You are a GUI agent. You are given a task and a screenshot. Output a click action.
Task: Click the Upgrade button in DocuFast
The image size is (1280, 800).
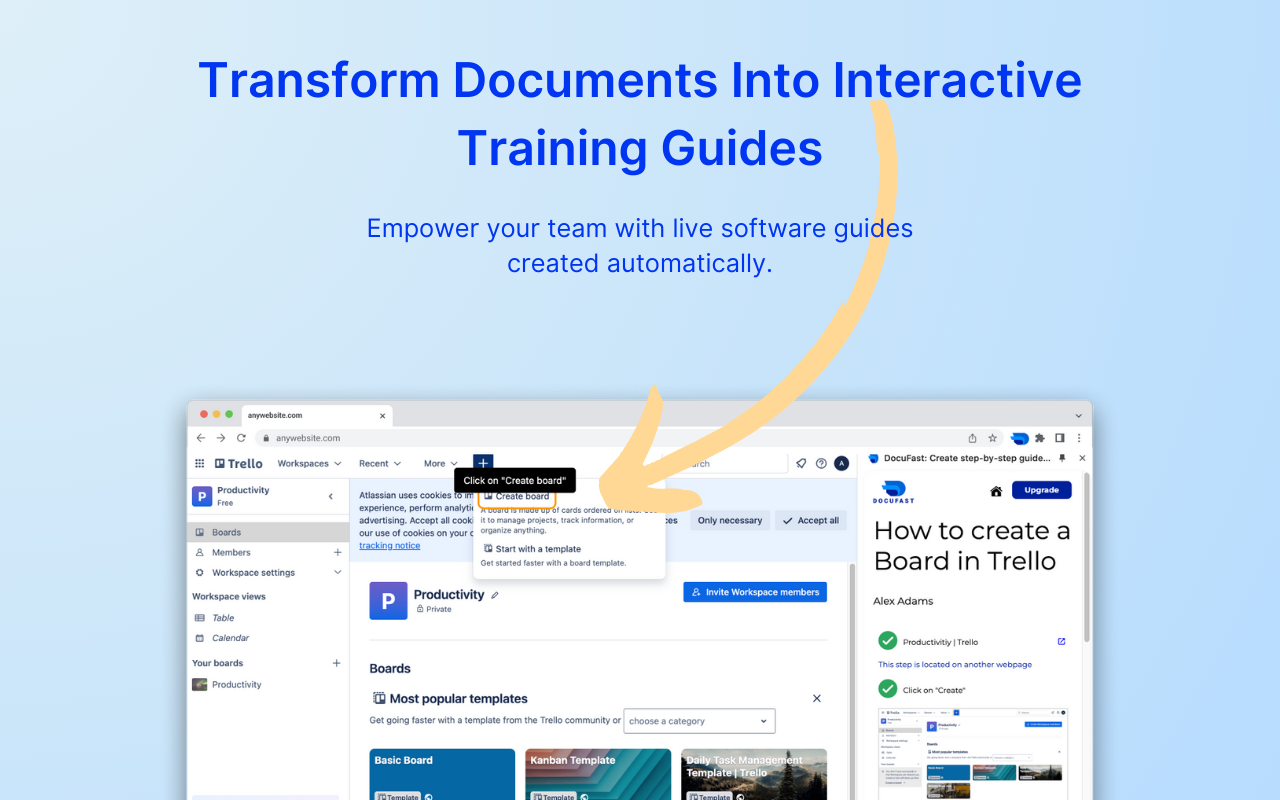click(x=1041, y=490)
